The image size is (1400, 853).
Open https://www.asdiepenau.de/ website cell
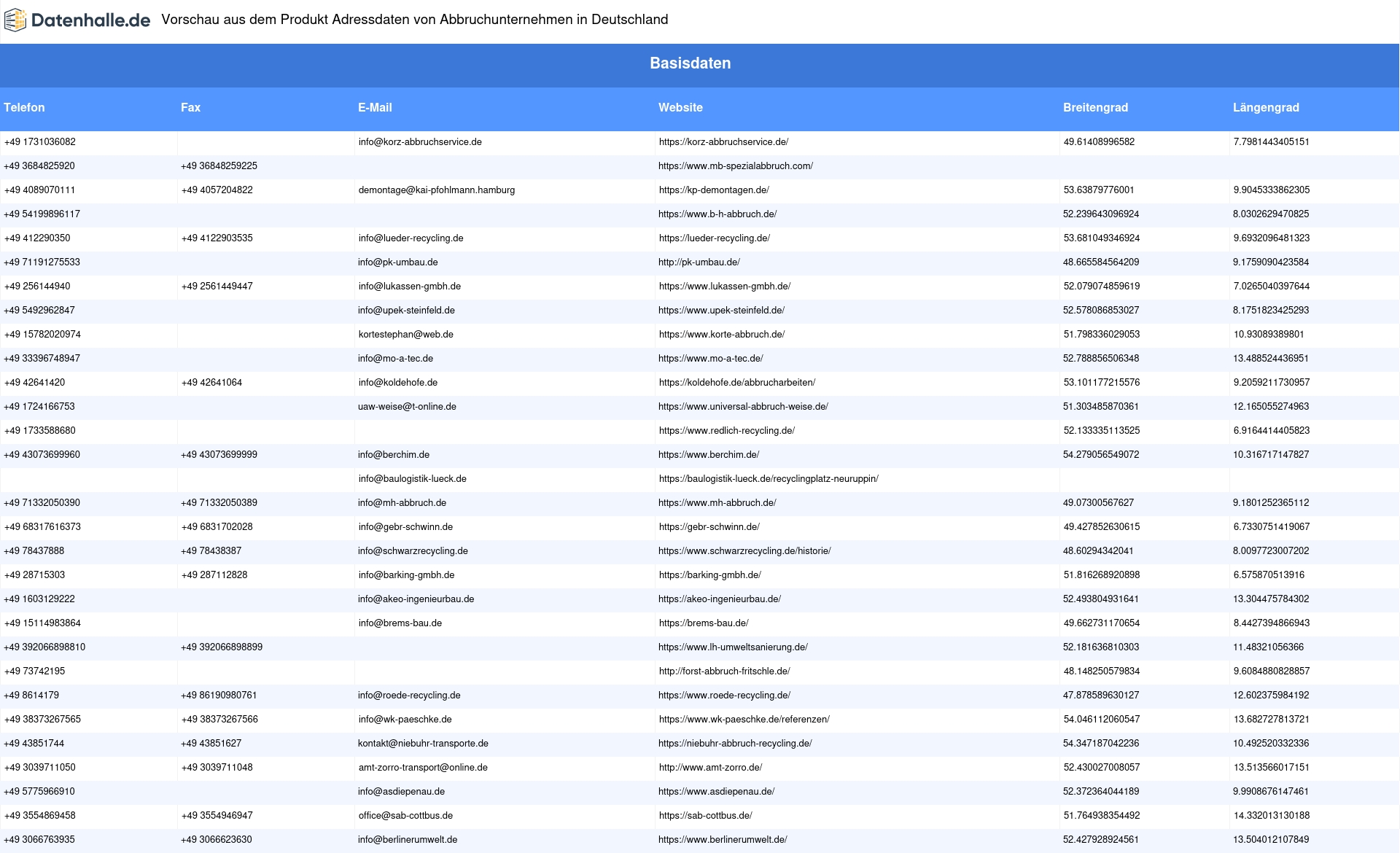tap(717, 792)
